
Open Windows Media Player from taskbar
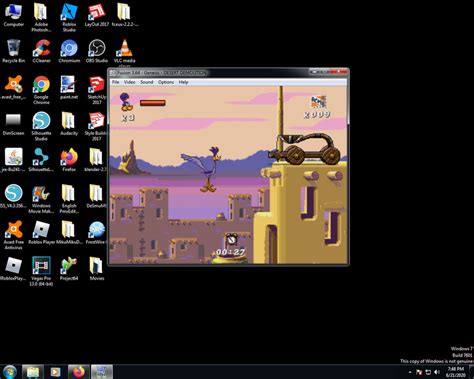pos(55,372)
